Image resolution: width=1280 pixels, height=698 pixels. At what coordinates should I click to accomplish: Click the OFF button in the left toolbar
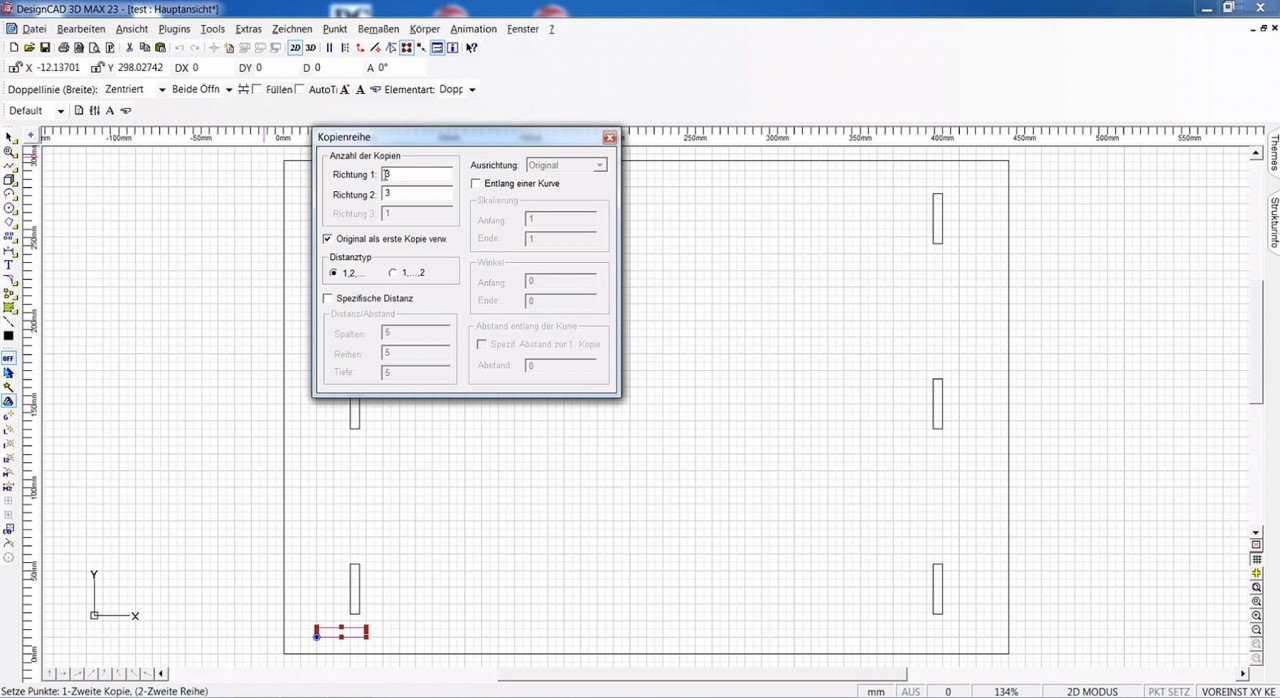point(10,358)
